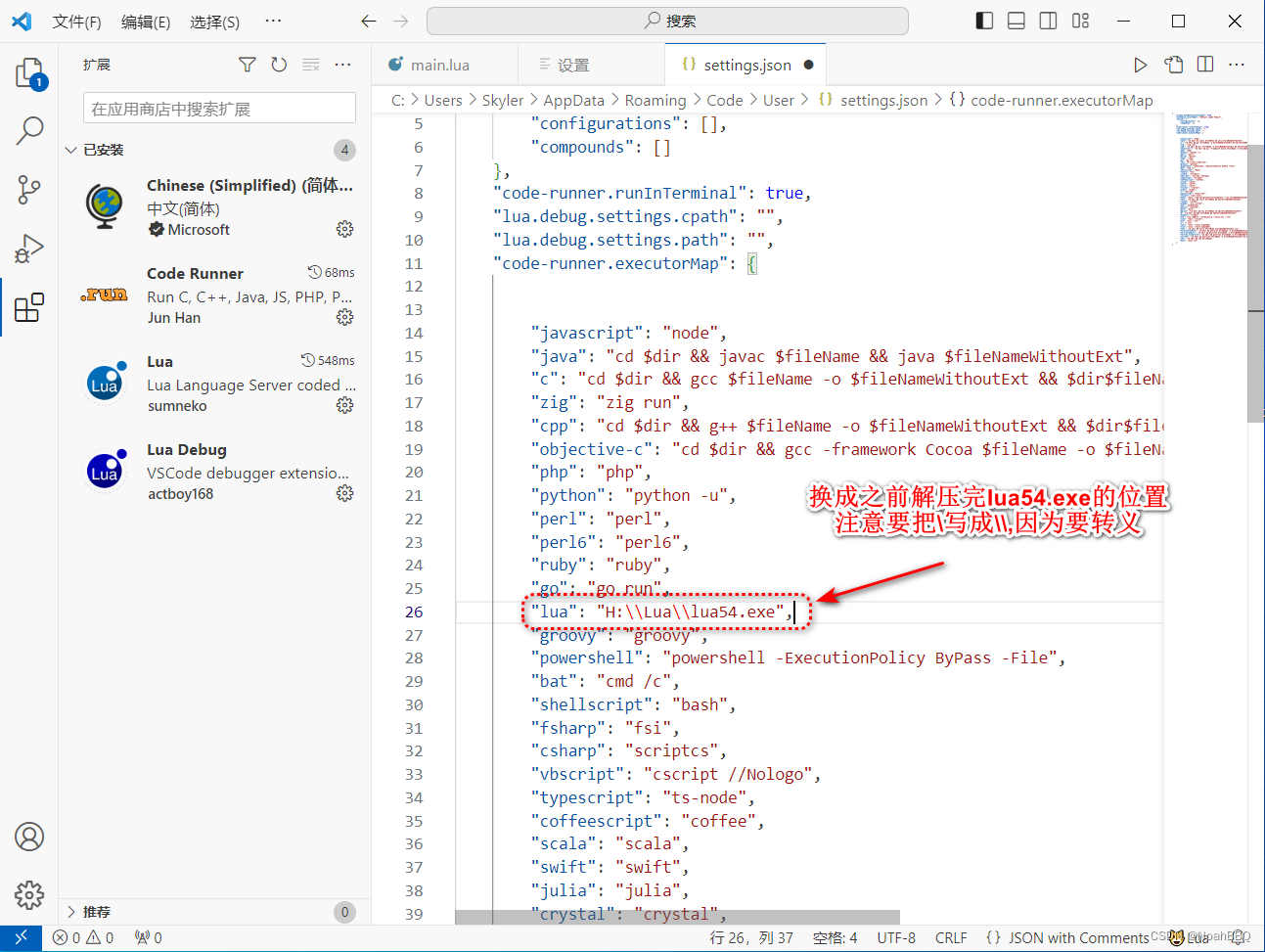
Task: Click the horizontal scrollbar under the editor
Action: (677, 918)
